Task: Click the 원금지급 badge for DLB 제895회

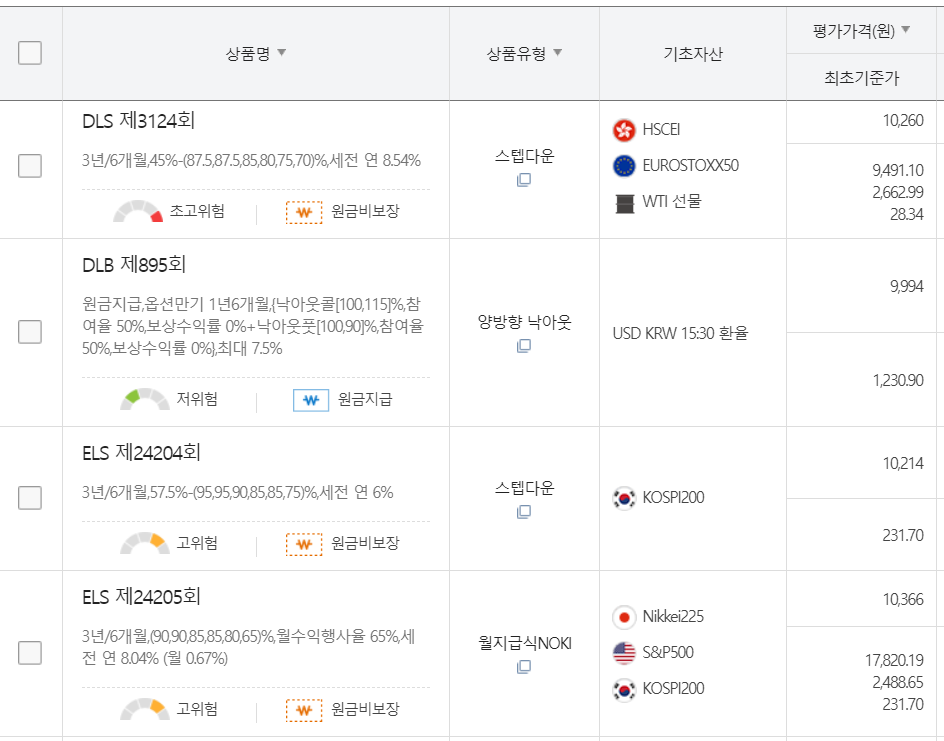Action: (x=313, y=399)
